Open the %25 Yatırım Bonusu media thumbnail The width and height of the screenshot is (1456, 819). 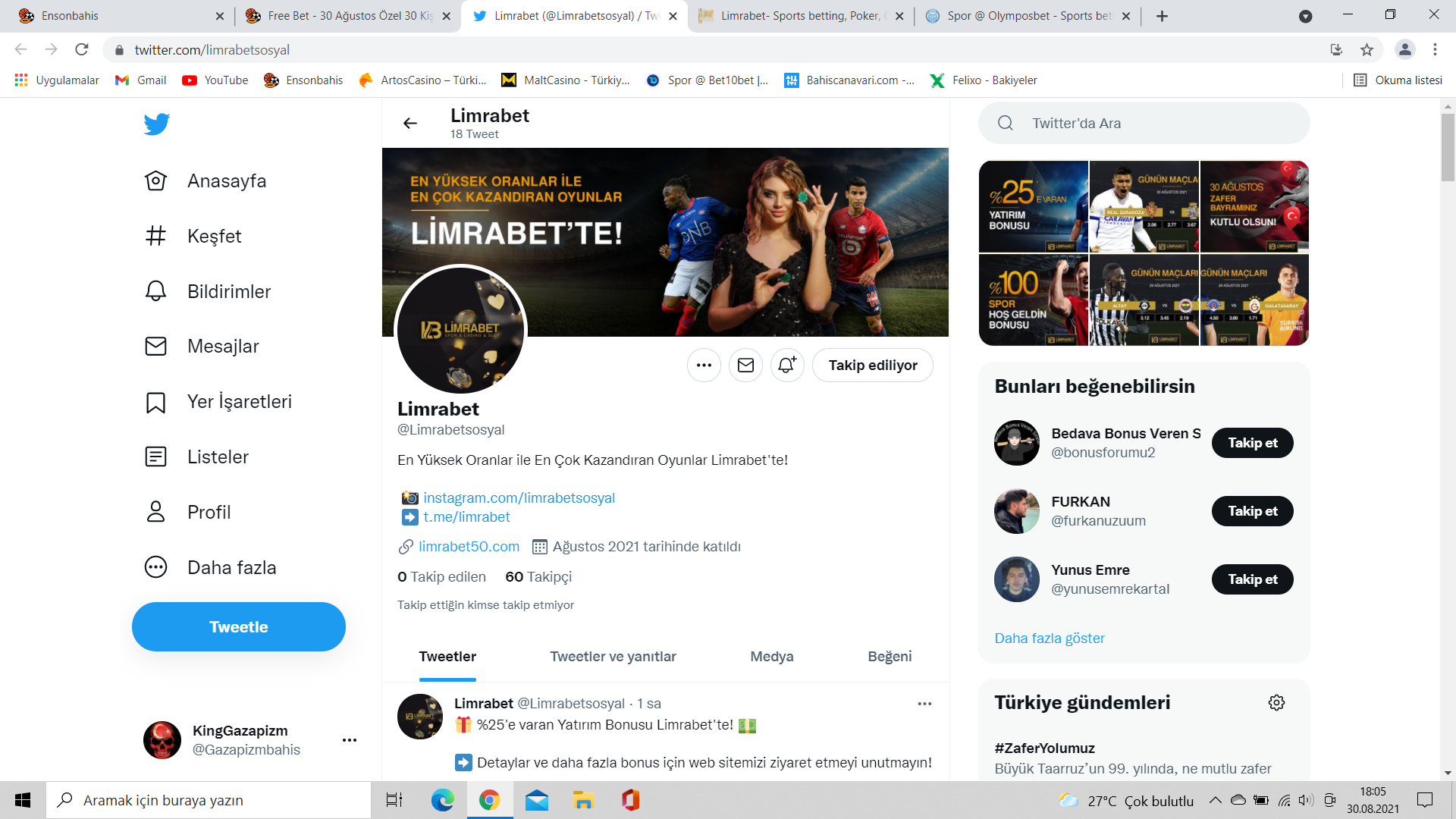[x=1034, y=207]
